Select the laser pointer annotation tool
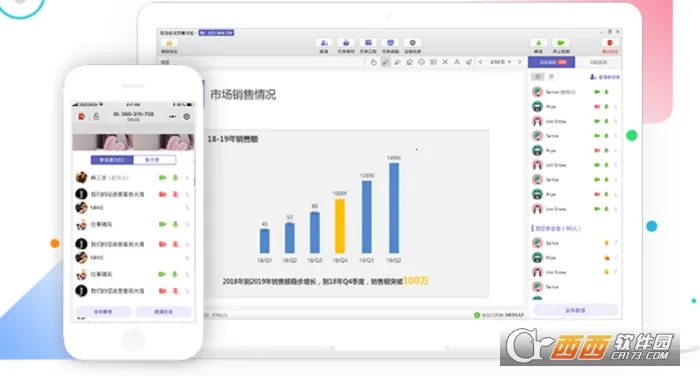The image size is (700, 376). pyautogui.click(x=469, y=62)
